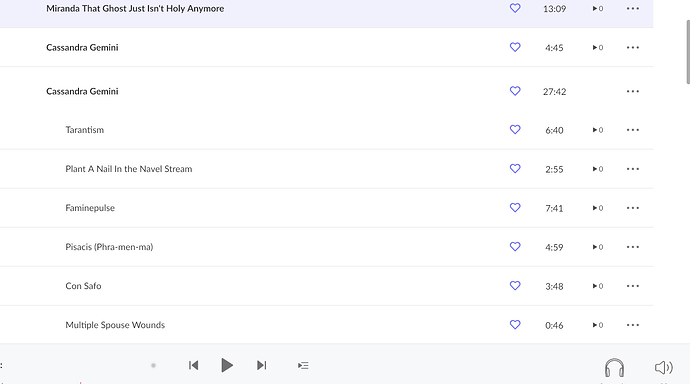The image size is (690, 384).
Task: Start playback with the play button
Action: click(x=227, y=365)
